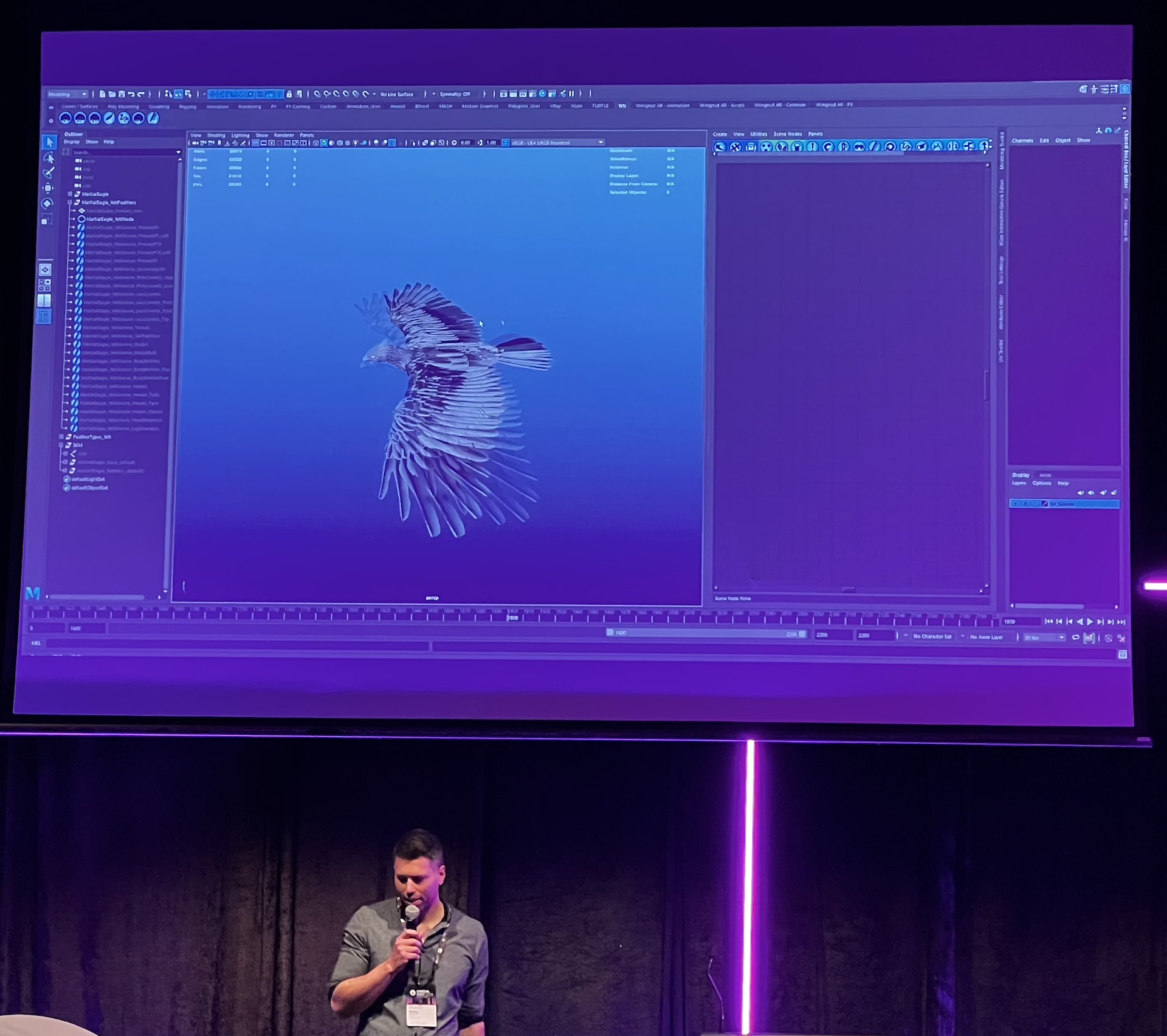Switch to the Rigging shelf tab
Image resolution: width=1167 pixels, height=1036 pixels.
point(187,106)
